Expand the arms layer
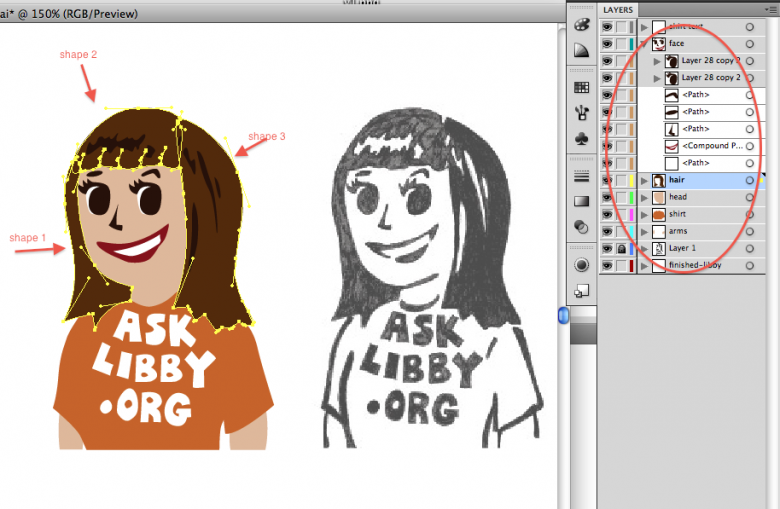This screenshot has width=780, height=509. point(644,232)
